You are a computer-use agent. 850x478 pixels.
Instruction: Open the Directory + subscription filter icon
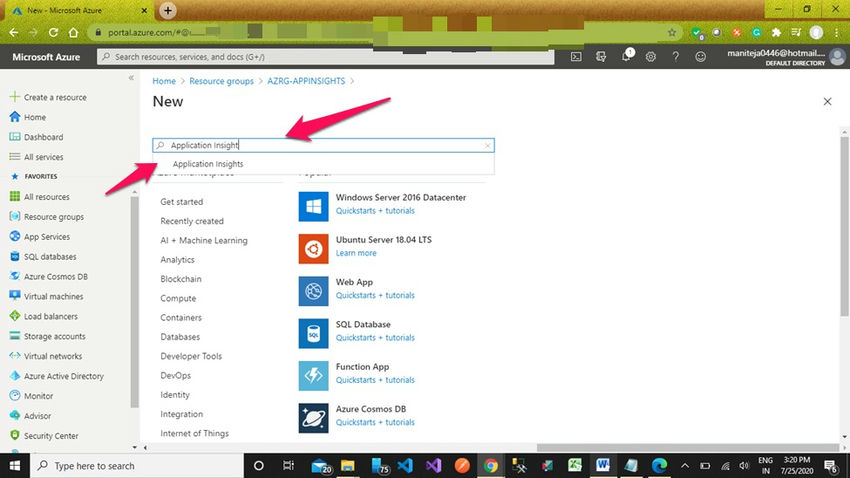click(x=601, y=56)
